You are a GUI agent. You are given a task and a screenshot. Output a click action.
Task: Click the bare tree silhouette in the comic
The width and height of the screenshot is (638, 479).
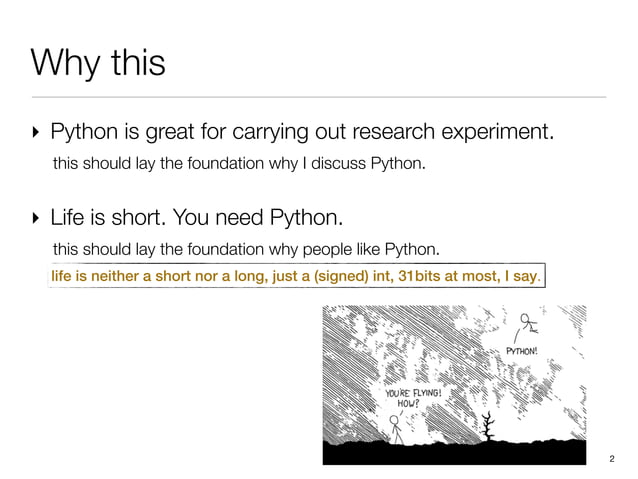click(488, 426)
